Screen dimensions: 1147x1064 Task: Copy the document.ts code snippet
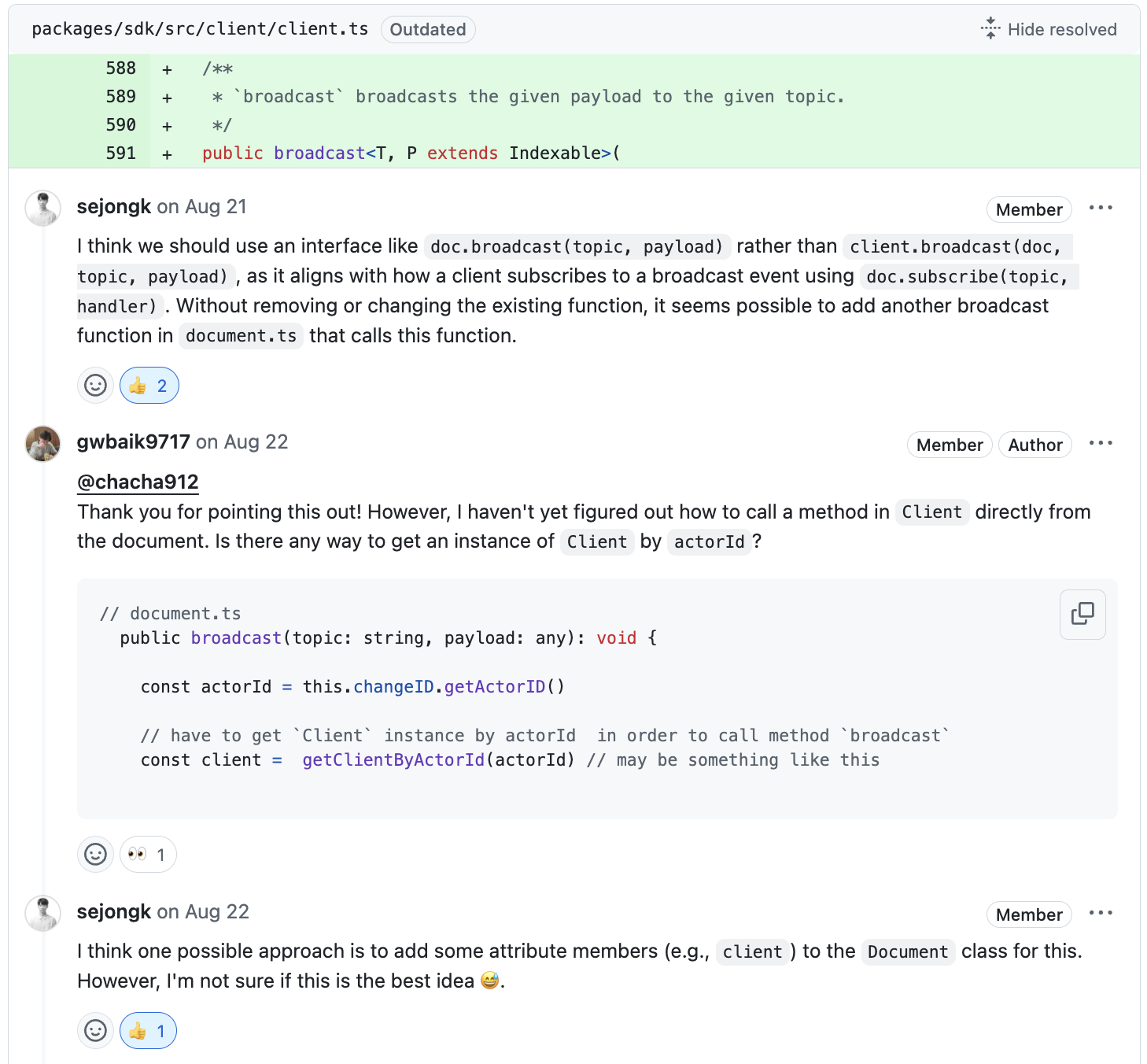(1082, 614)
